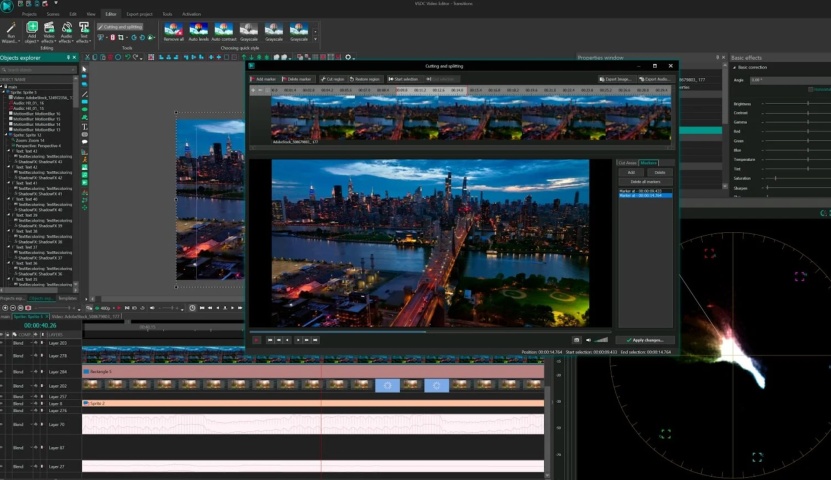Open settings gear in editor toolbar
The image size is (831, 480).
[x=348, y=57]
